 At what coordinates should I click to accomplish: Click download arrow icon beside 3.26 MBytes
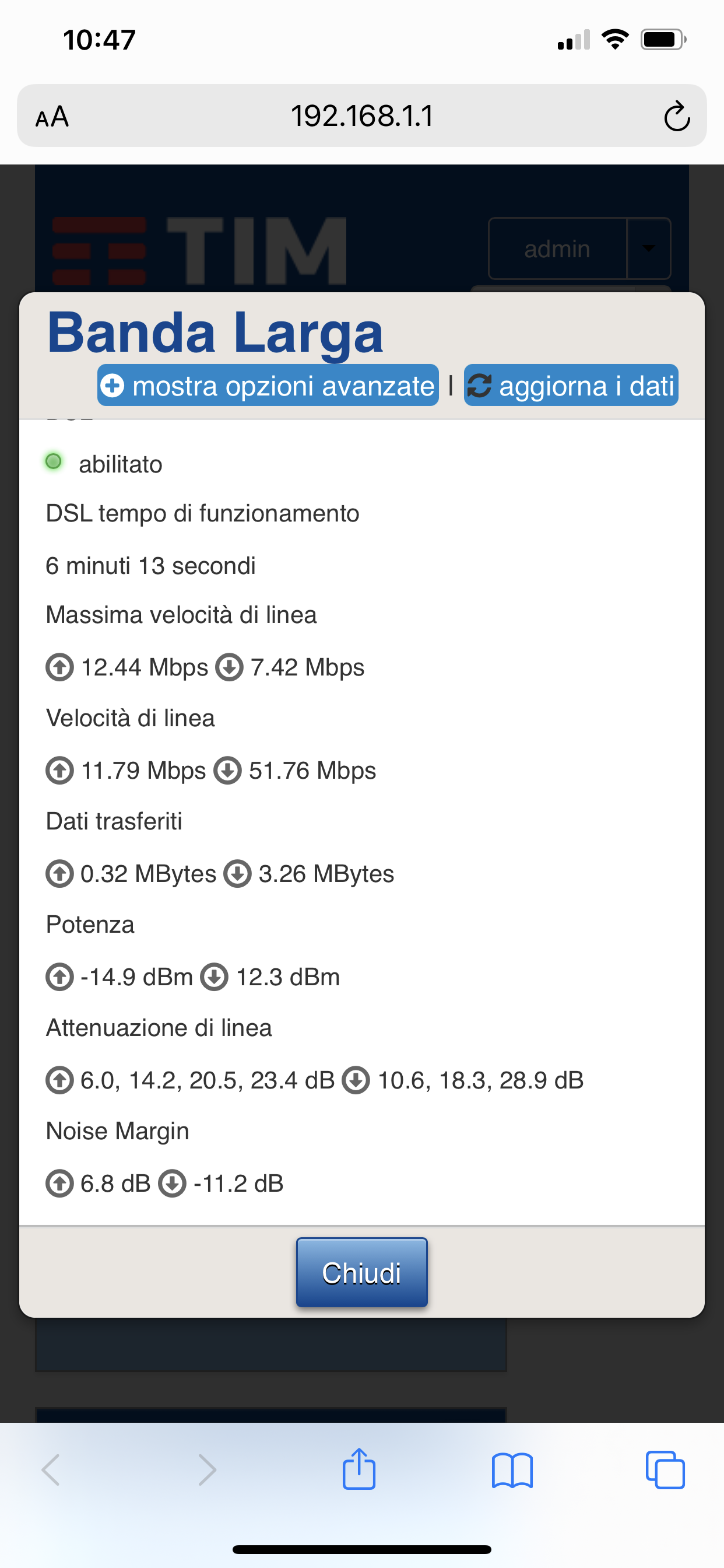coord(237,873)
